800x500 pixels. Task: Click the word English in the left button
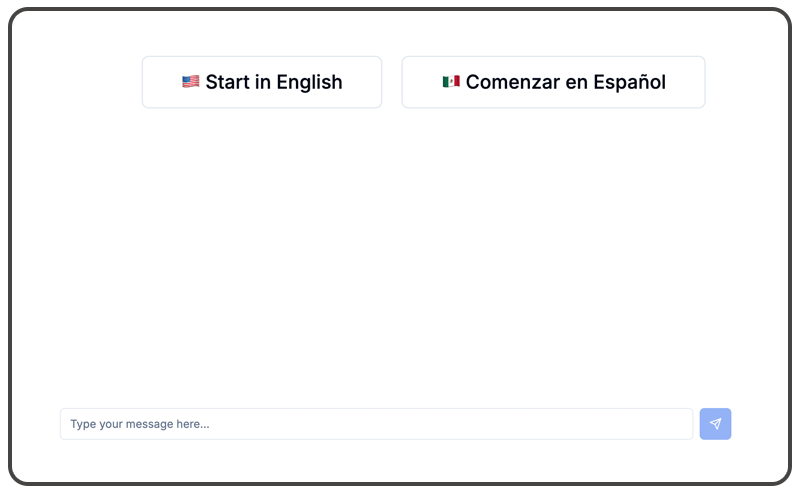pos(309,83)
